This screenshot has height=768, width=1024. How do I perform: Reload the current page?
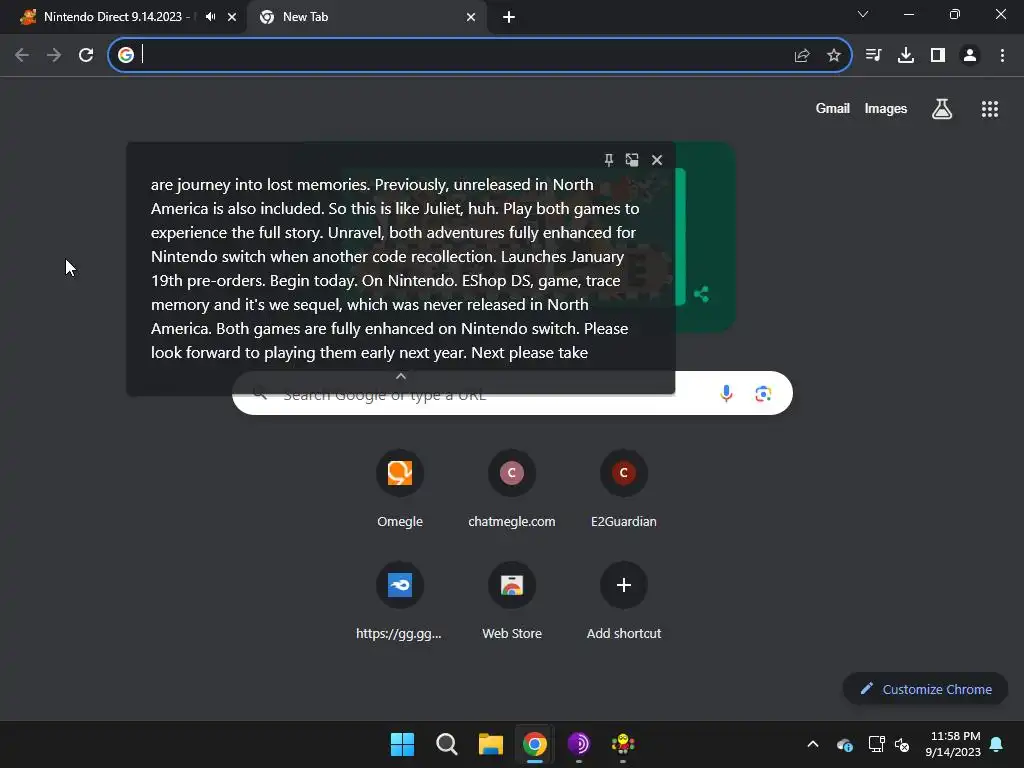coord(86,55)
